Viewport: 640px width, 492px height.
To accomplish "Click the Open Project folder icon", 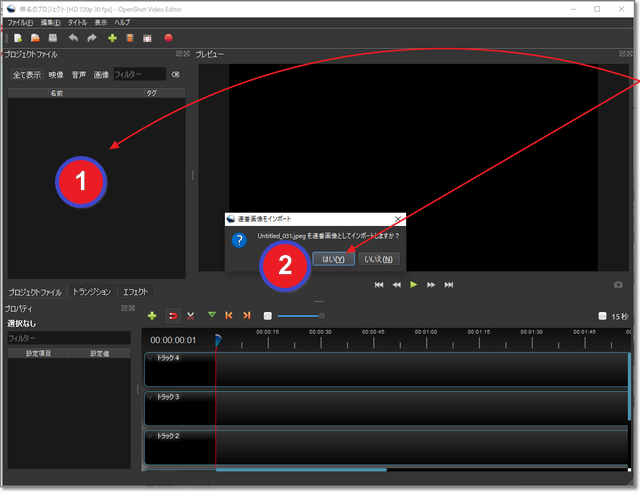I will [34, 38].
